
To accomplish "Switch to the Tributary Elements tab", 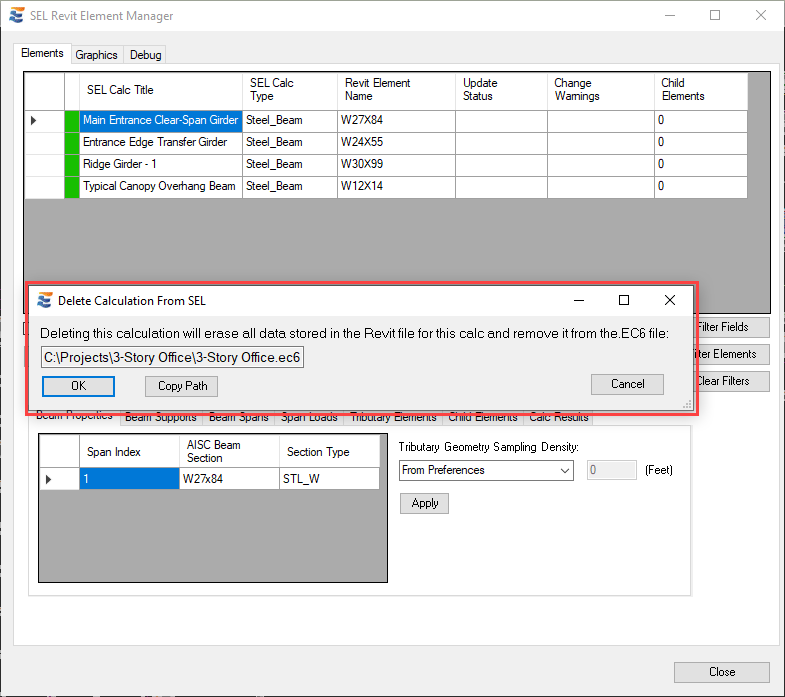I will [393, 418].
